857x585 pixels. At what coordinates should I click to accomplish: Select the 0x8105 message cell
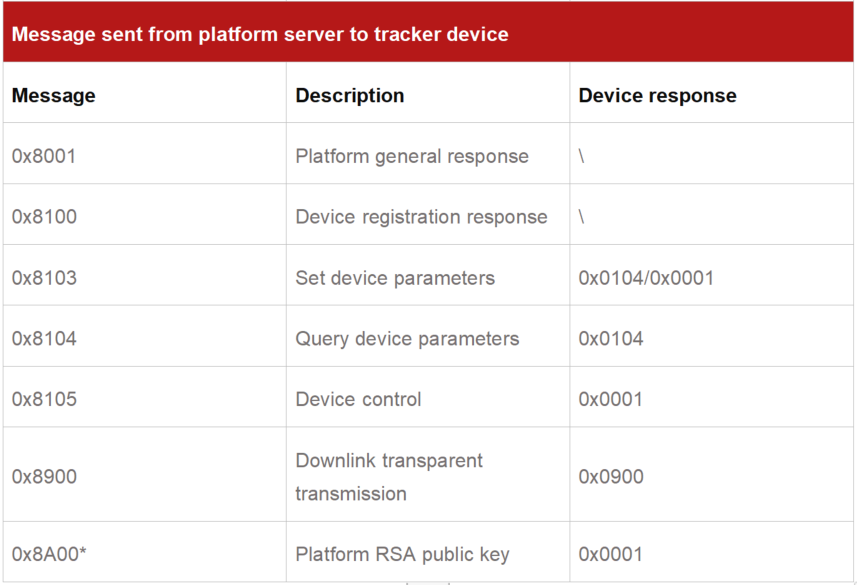44,399
